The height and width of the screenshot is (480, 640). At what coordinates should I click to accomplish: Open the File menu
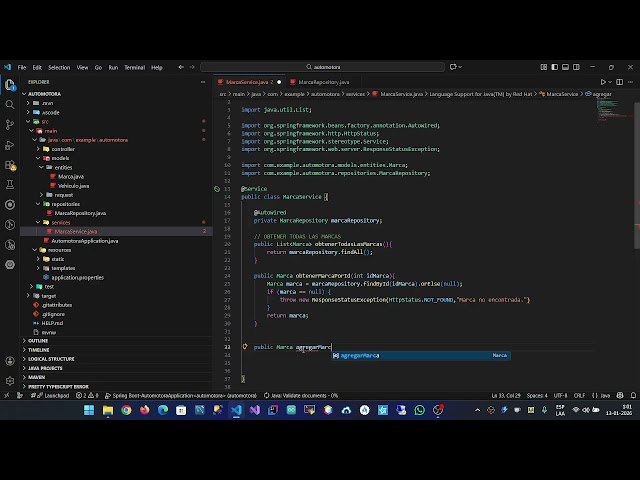coord(22,67)
